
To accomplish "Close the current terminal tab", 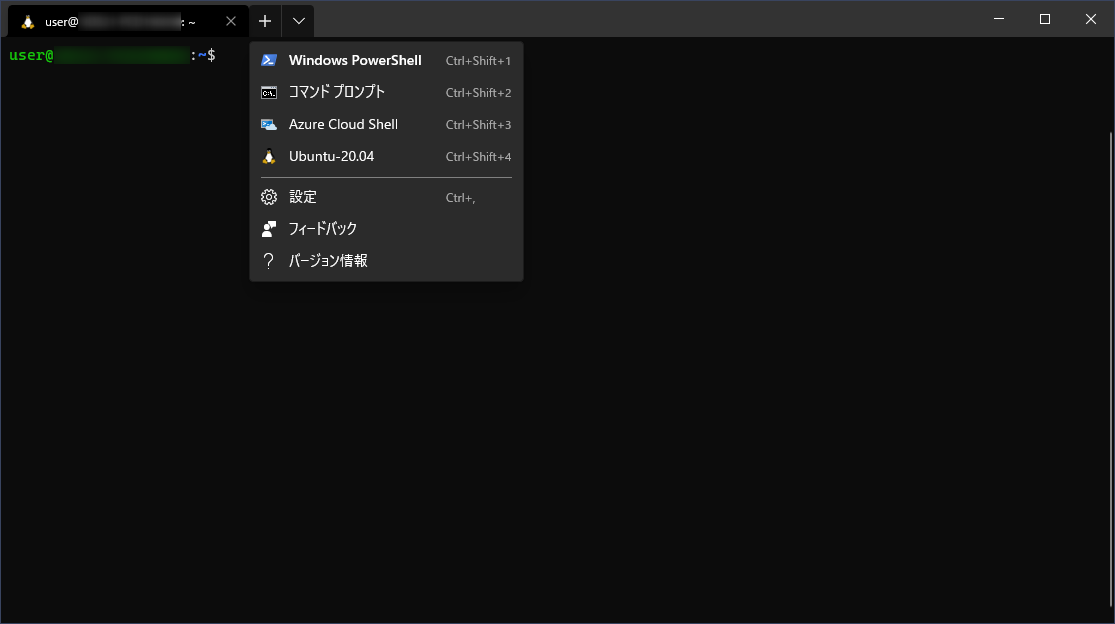I will click(x=231, y=20).
